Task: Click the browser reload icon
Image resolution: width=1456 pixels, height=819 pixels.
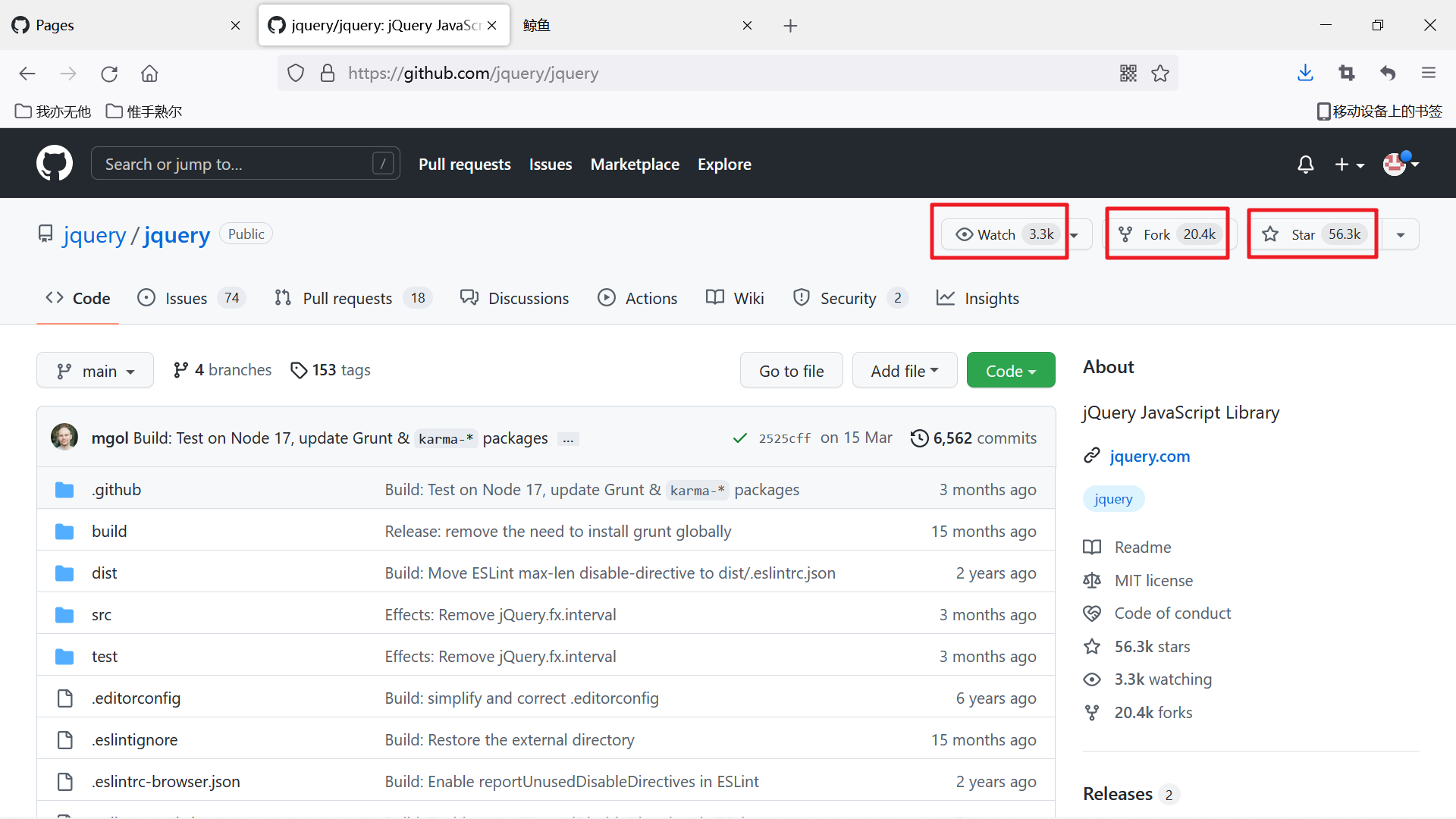Action: click(109, 74)
